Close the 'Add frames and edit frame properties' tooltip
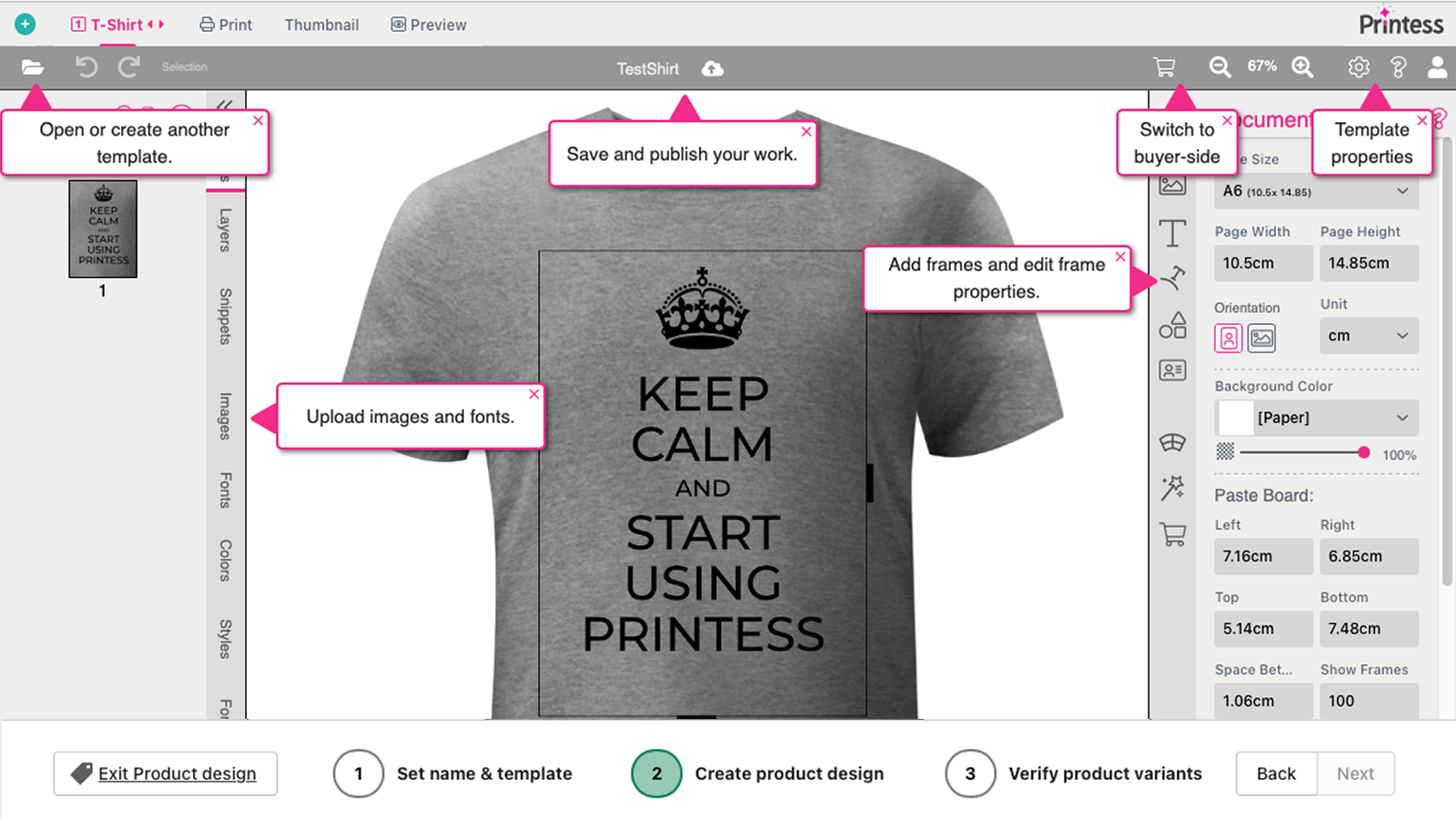The width and height of the screenshot is (1456, 819). (1120, 257)
